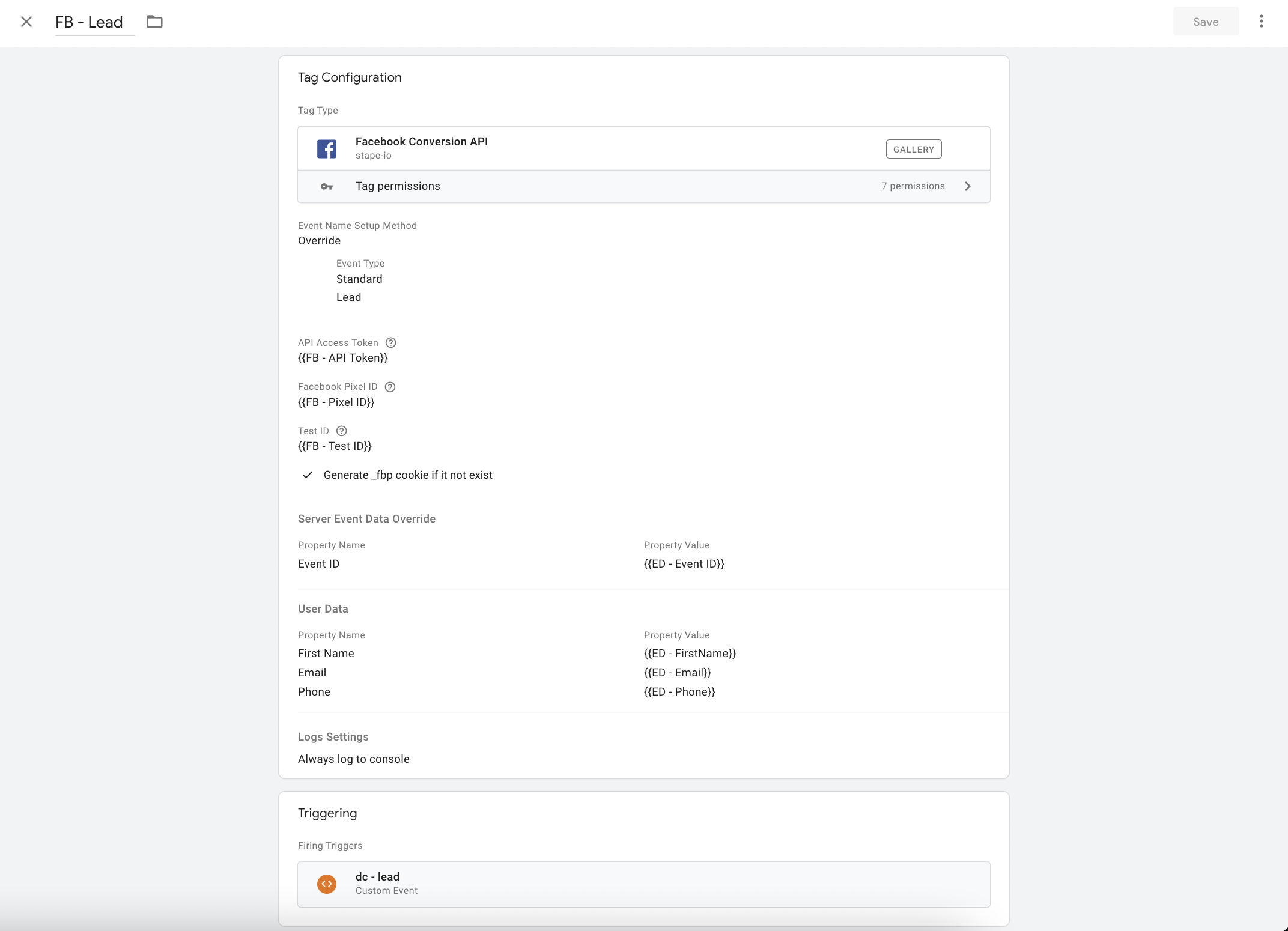Viewport: 1288px width, 931px height.
Task: Click the Logs Settings heading
Action: click(x=333, y=737)
